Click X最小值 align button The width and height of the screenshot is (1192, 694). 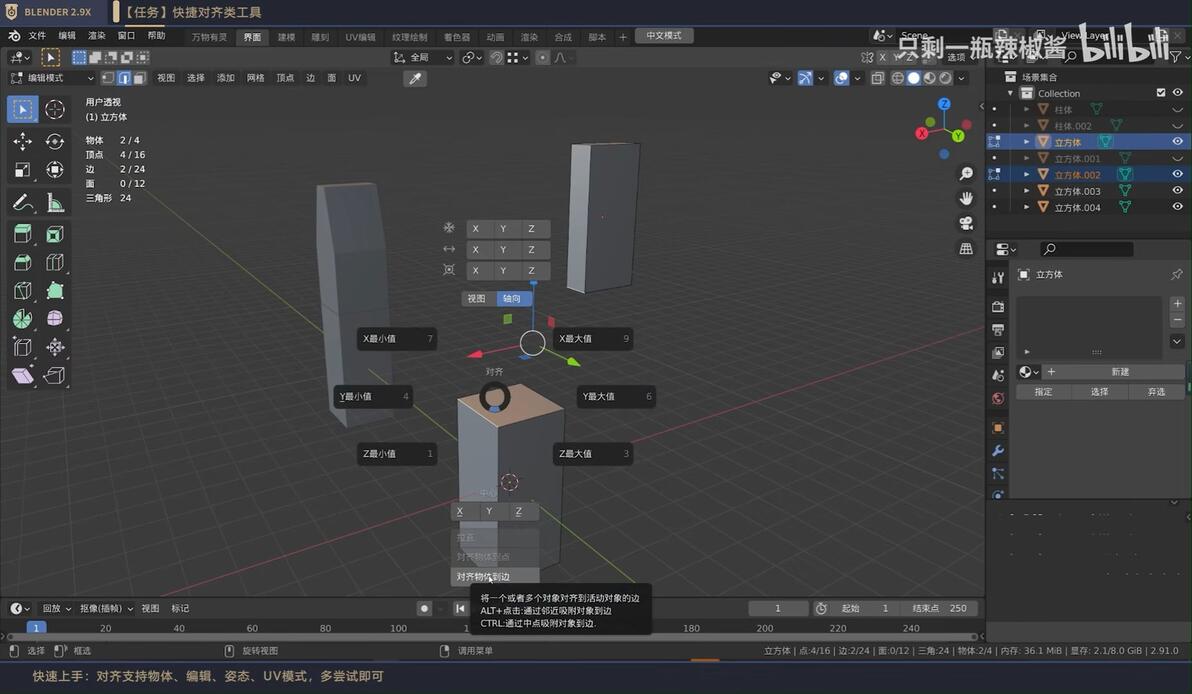click(x=396, y=338)
